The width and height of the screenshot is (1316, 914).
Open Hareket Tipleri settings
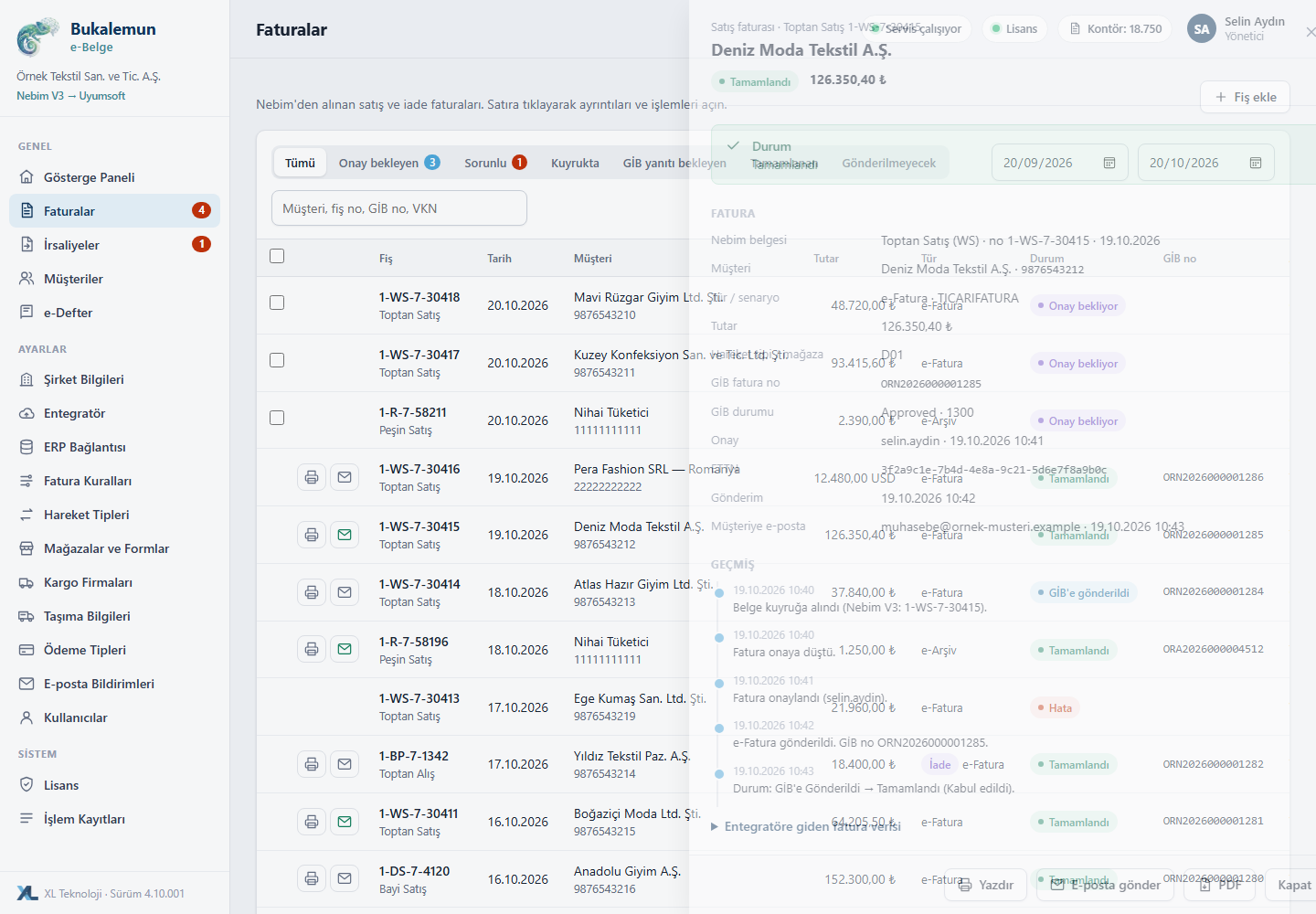tap(114, 515)
